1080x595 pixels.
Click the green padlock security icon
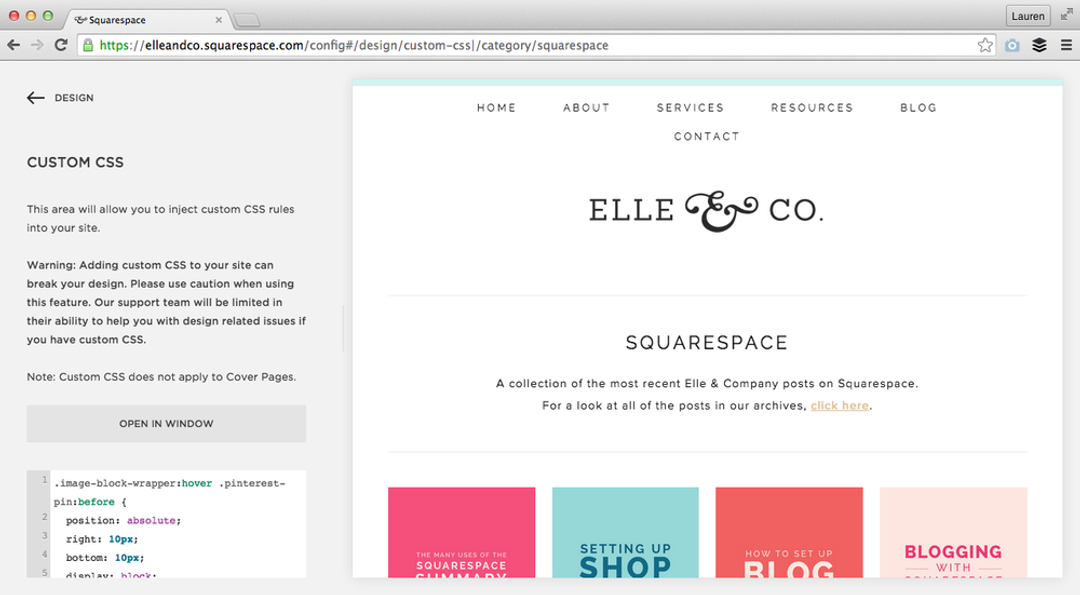tap(87, 45)
